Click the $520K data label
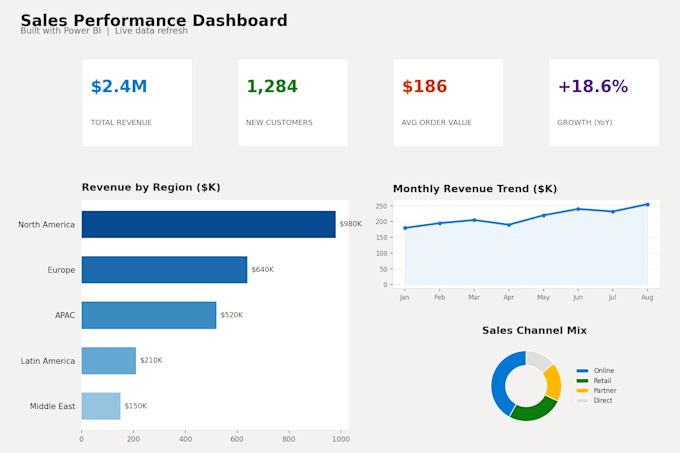This screenshot has height=453, width=680. [232, 315]
